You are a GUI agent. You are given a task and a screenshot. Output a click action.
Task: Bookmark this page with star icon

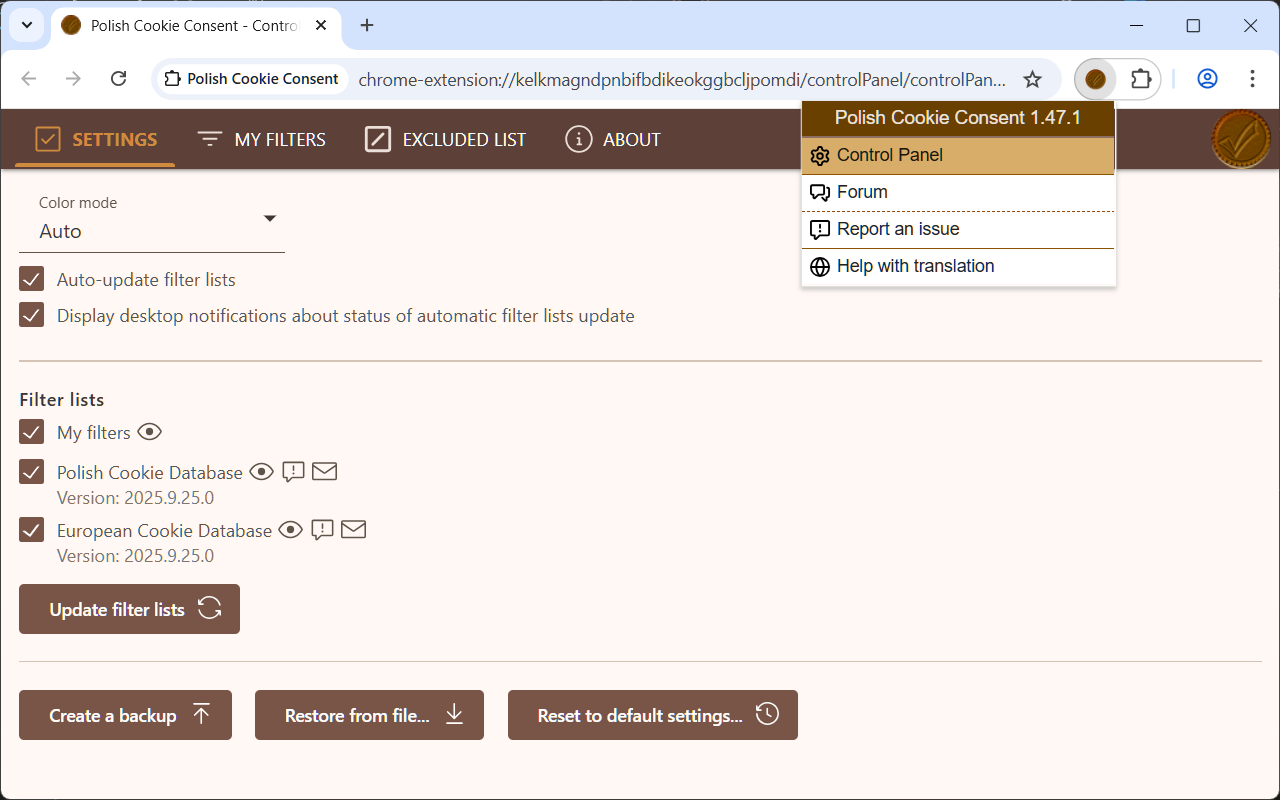click(1033, 79)
